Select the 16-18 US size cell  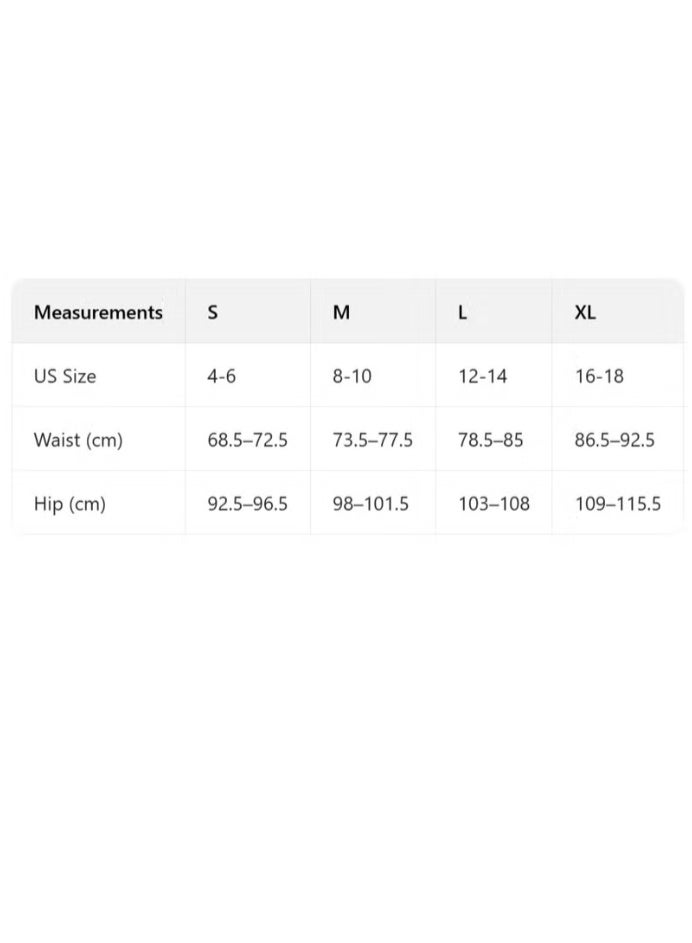tap(599, 376)
